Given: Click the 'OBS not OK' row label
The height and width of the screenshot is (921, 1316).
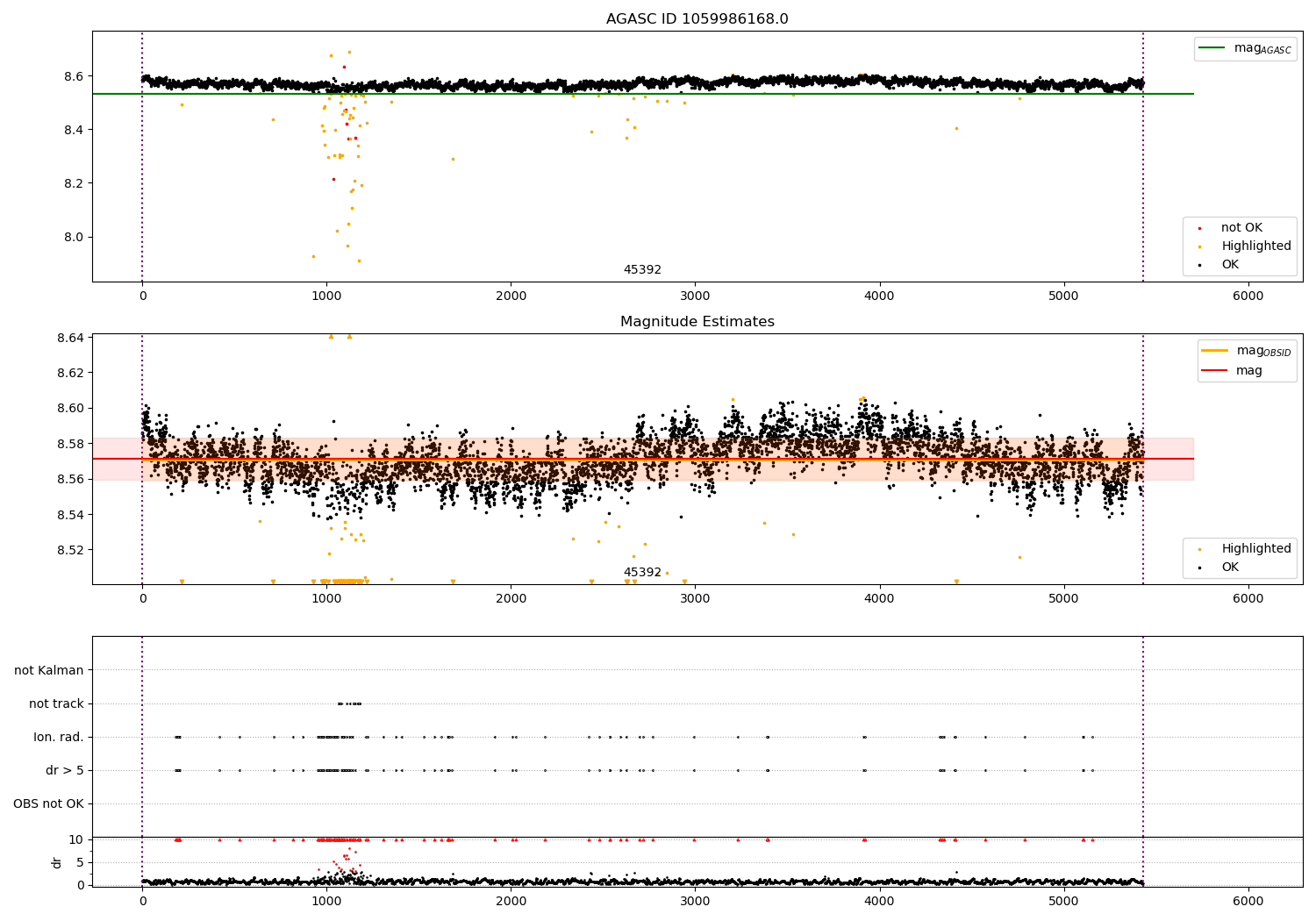Looking at the screenshot, I should pyautogui.click(x=48, y=803).
